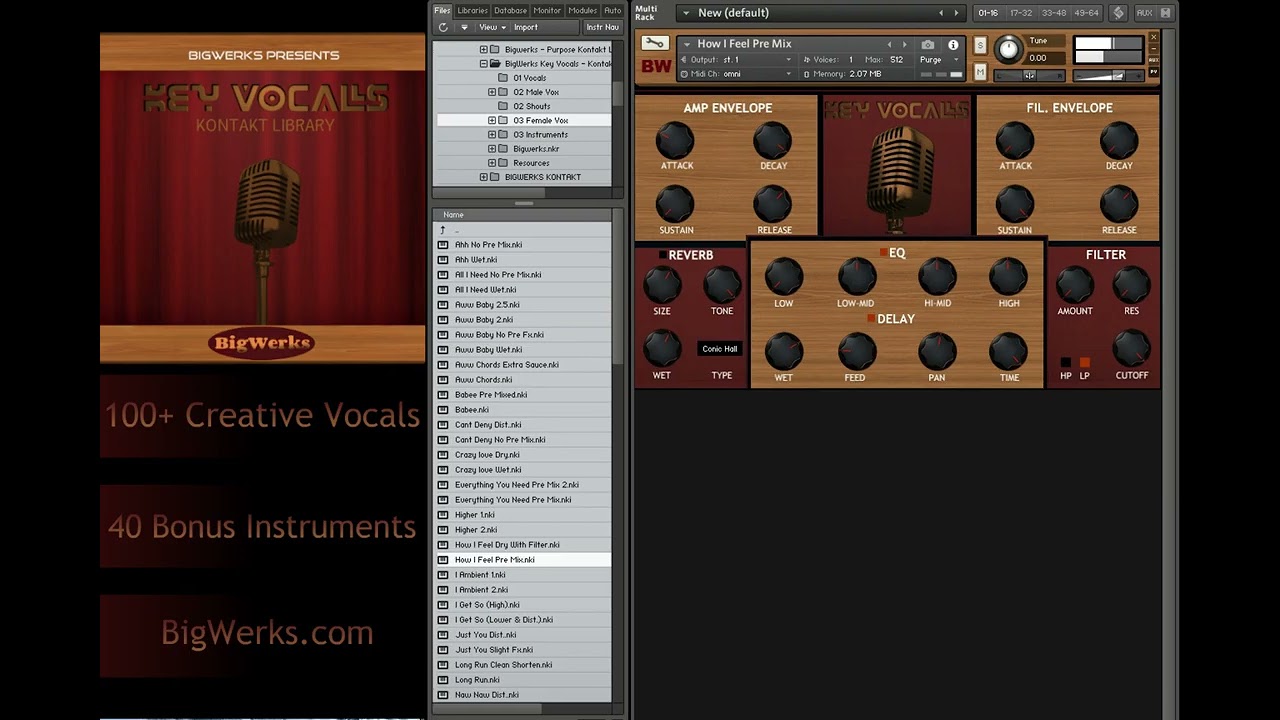Screen dimensions: 1280x720
Task: Switch to the Libraries tab
Action: 472,11
